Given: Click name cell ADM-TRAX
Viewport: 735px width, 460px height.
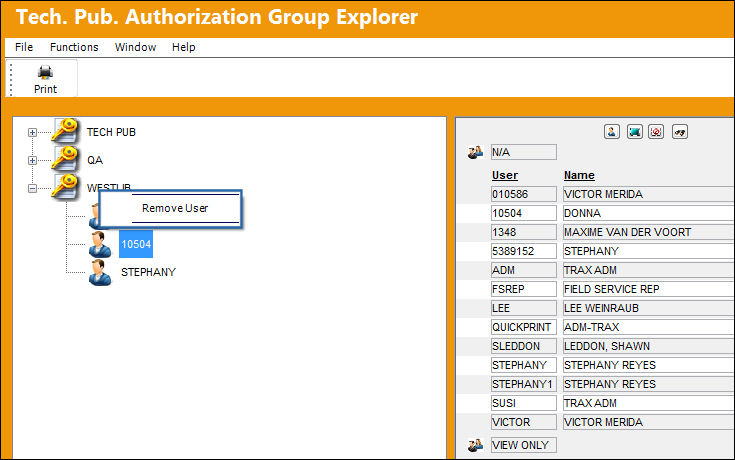Looking at the screenshot, I should pyautogui.click(x=648, y=327).
